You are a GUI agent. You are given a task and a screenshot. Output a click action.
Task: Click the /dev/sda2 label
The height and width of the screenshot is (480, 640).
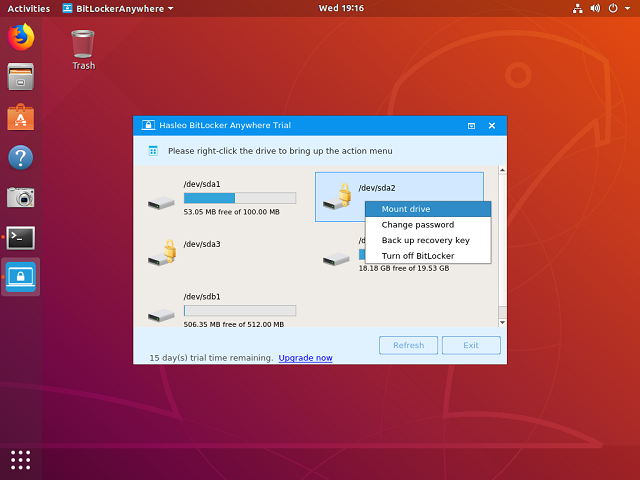coord(377,188)
